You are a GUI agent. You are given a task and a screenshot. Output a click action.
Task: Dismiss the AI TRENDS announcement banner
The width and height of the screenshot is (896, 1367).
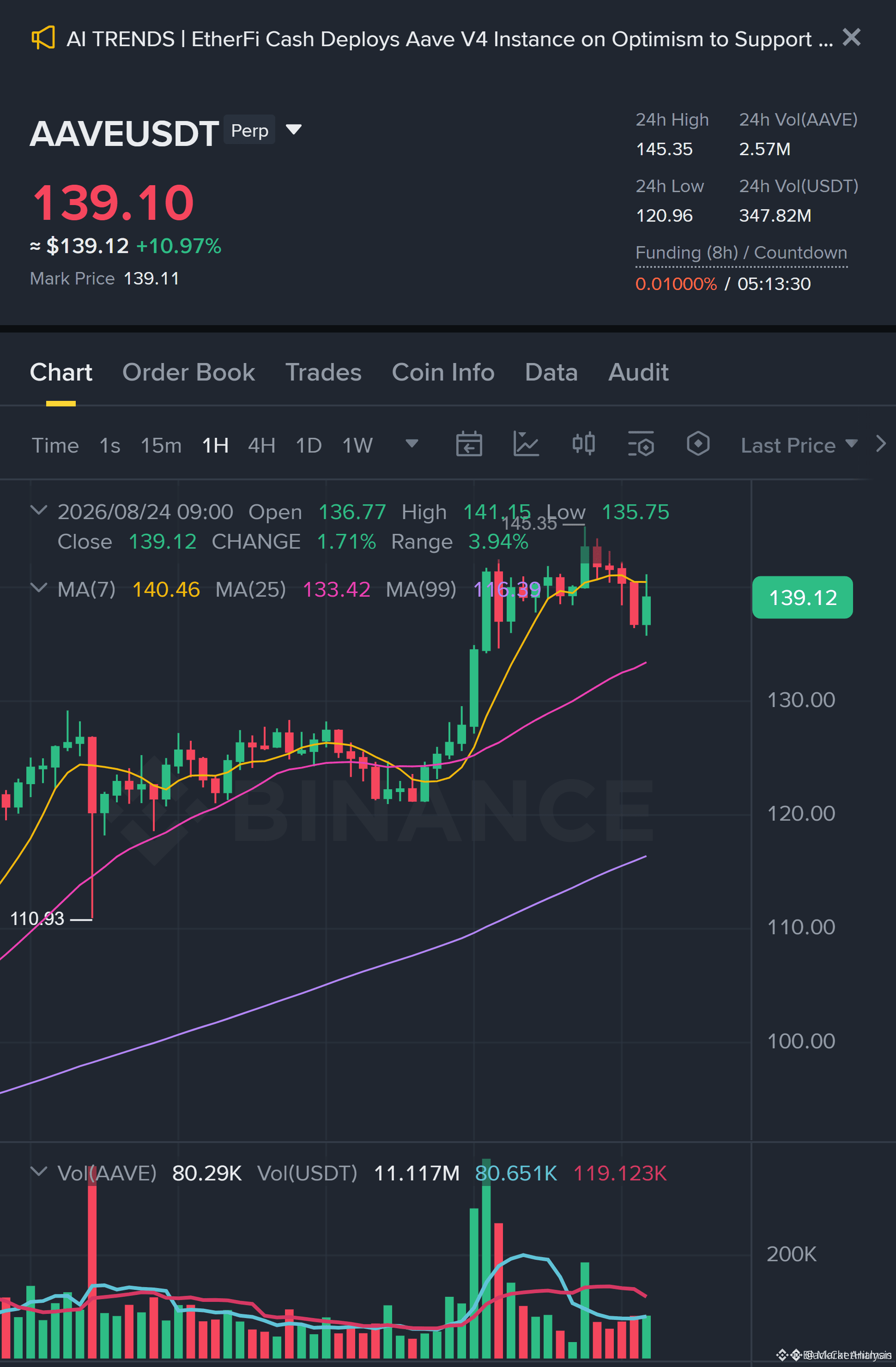coord(851,37)
